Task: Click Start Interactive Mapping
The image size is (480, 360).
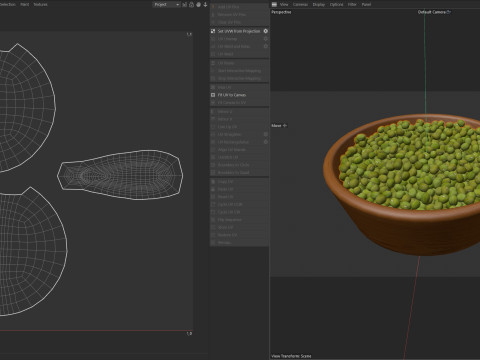Action: [239, 71]
